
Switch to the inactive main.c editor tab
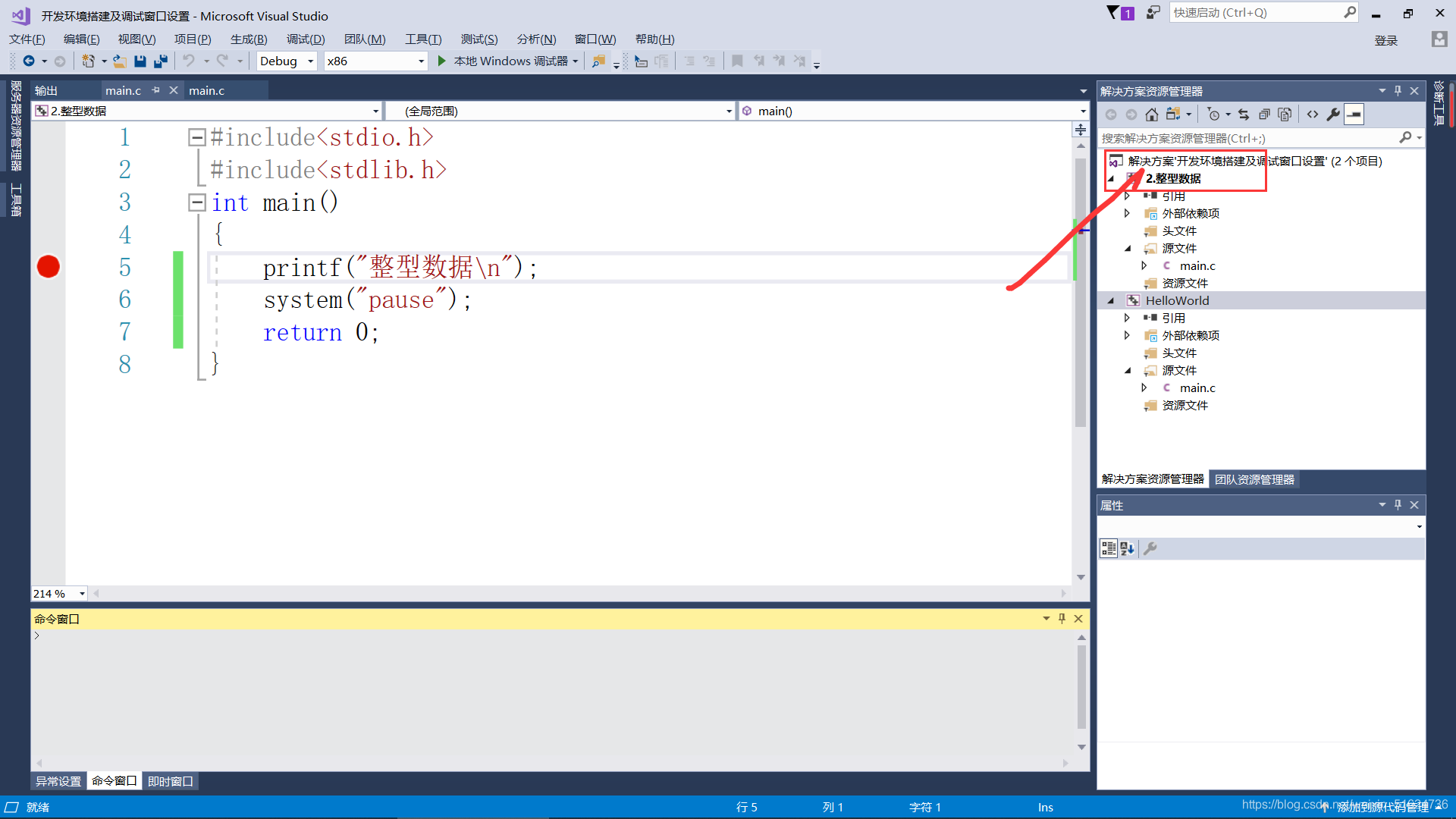click(x=207, y=90)
